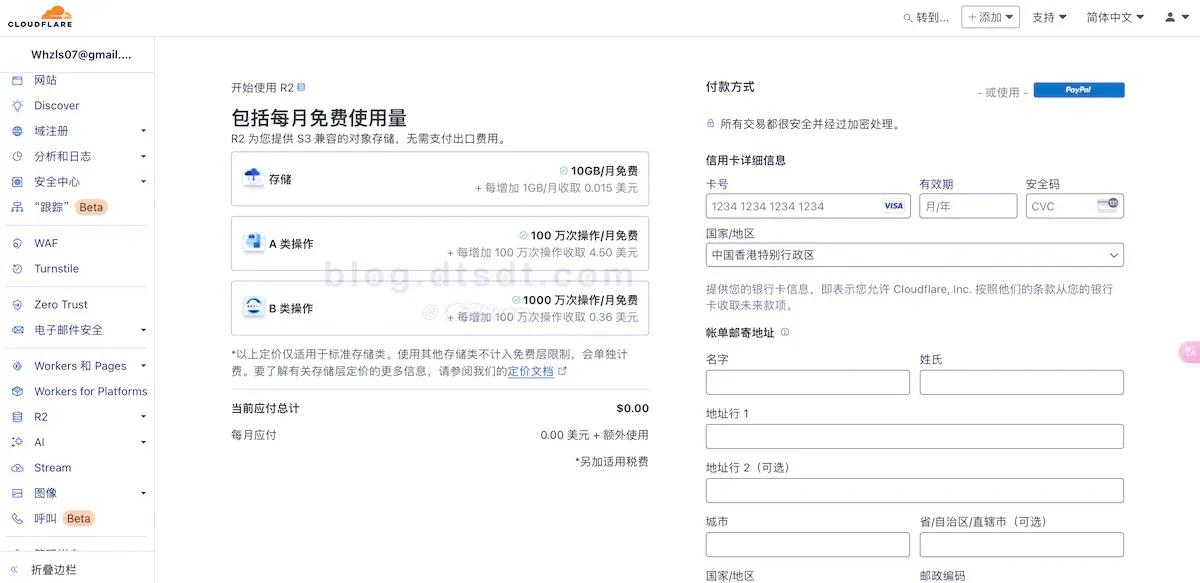Screen dimensions: 1200x583
Task: Click the "$0.00" total amount
Action: point(633,408)
